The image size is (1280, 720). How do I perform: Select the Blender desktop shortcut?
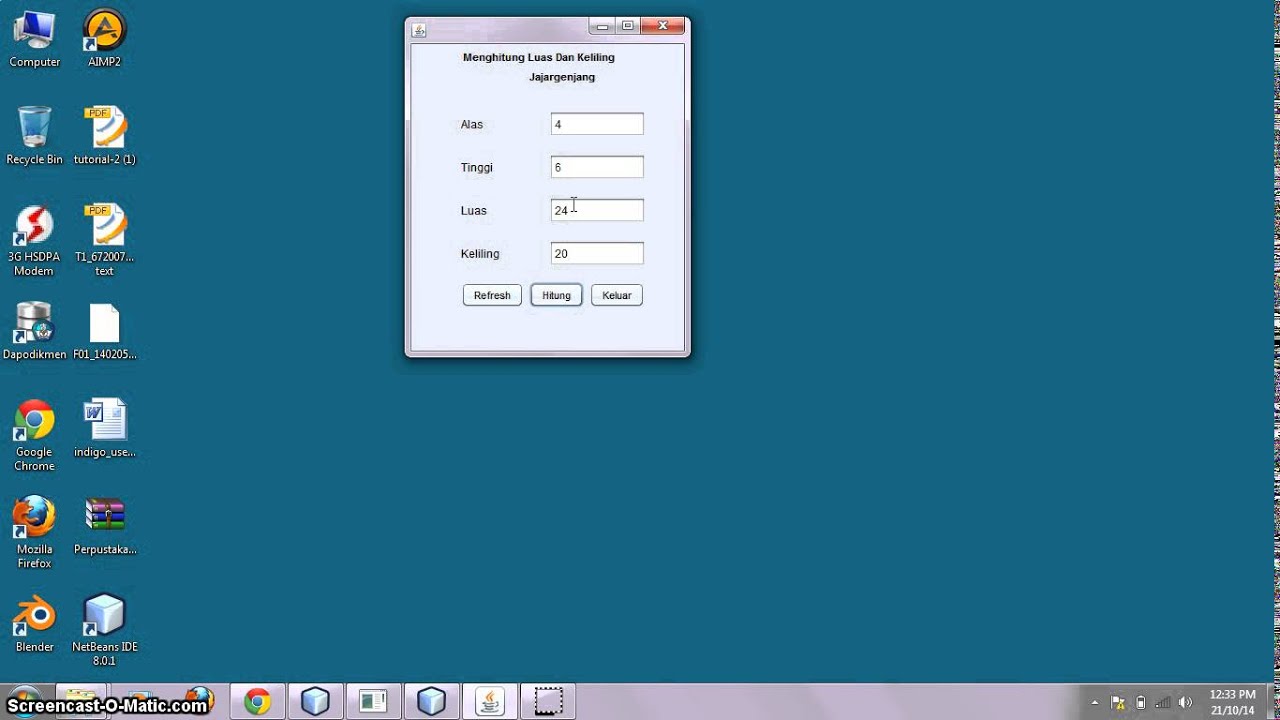pos(34,624)
